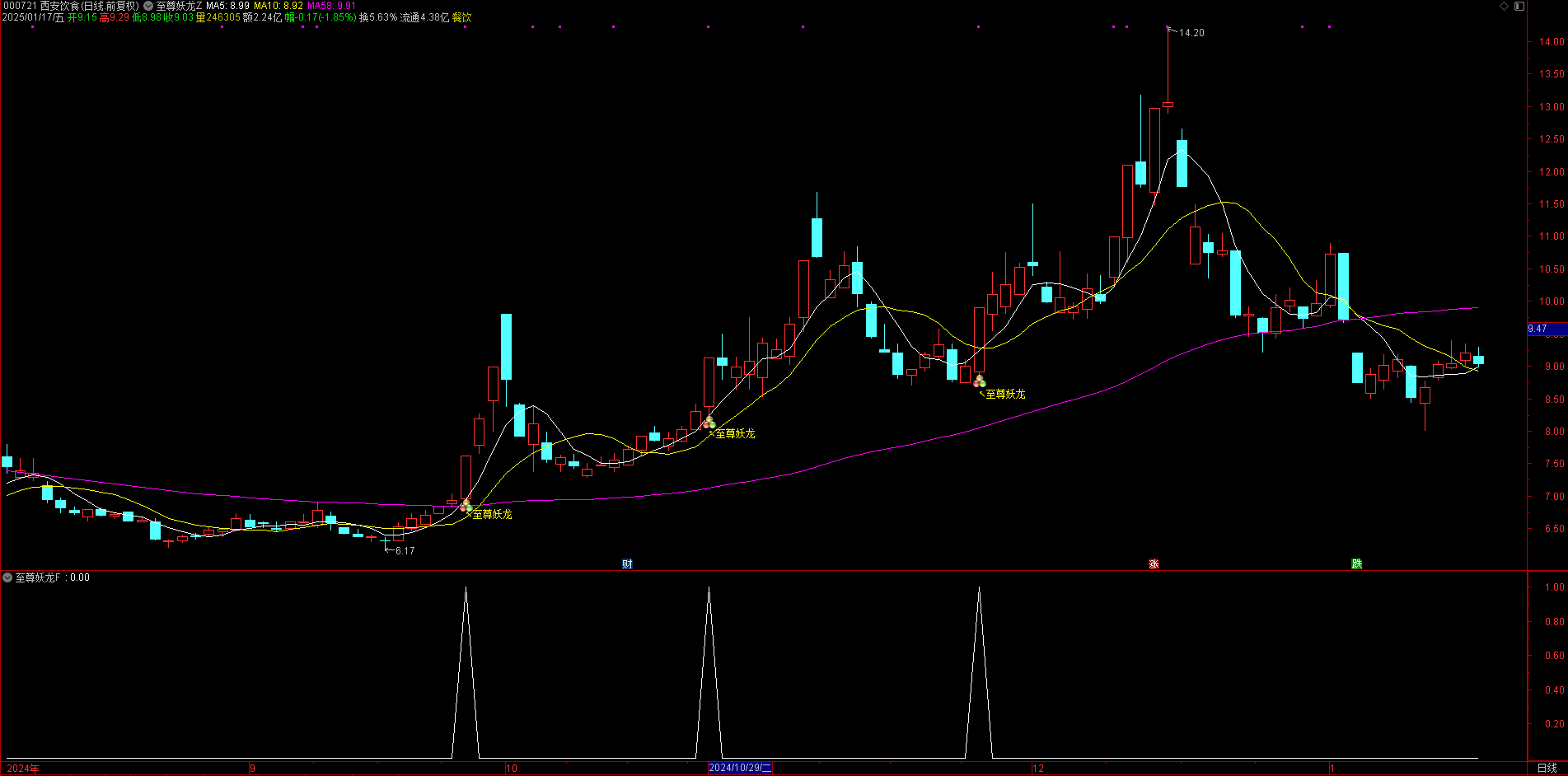Viewport: 1568px width, 776px height.
Task: Click the 额2.24亿 turnover amount
Action: pyautogui.click(x=262, y=17)
